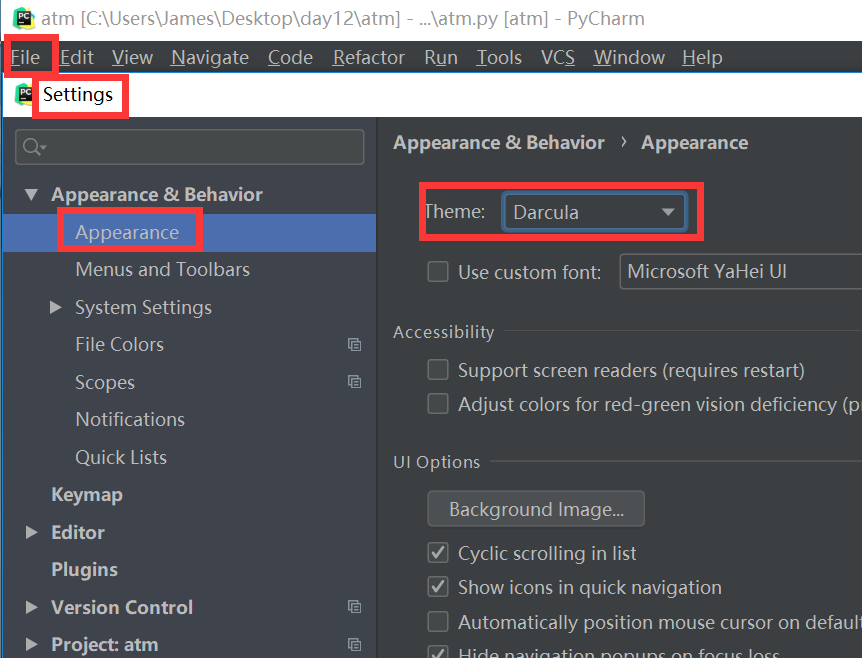
Task: Open the Run menu
Action: (x=441, y=57)
